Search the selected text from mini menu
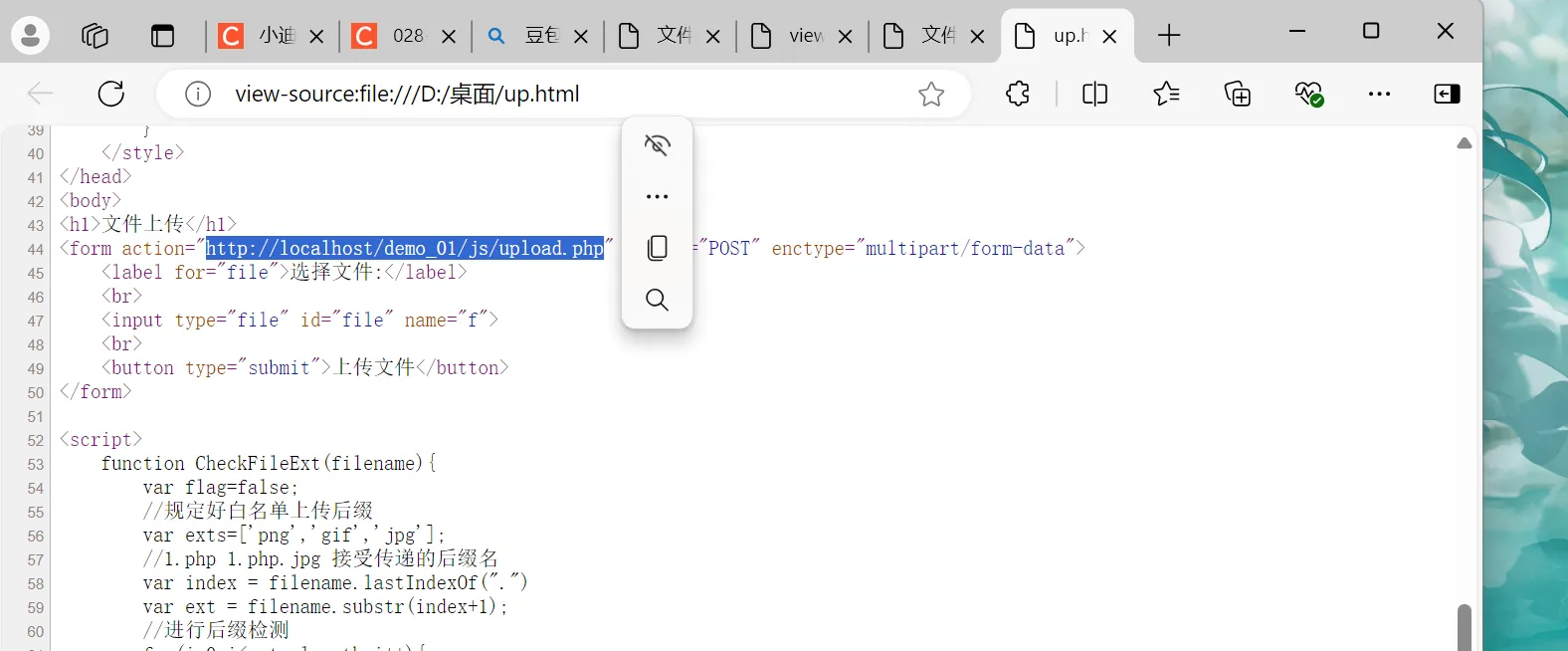 tap(657, 300)
